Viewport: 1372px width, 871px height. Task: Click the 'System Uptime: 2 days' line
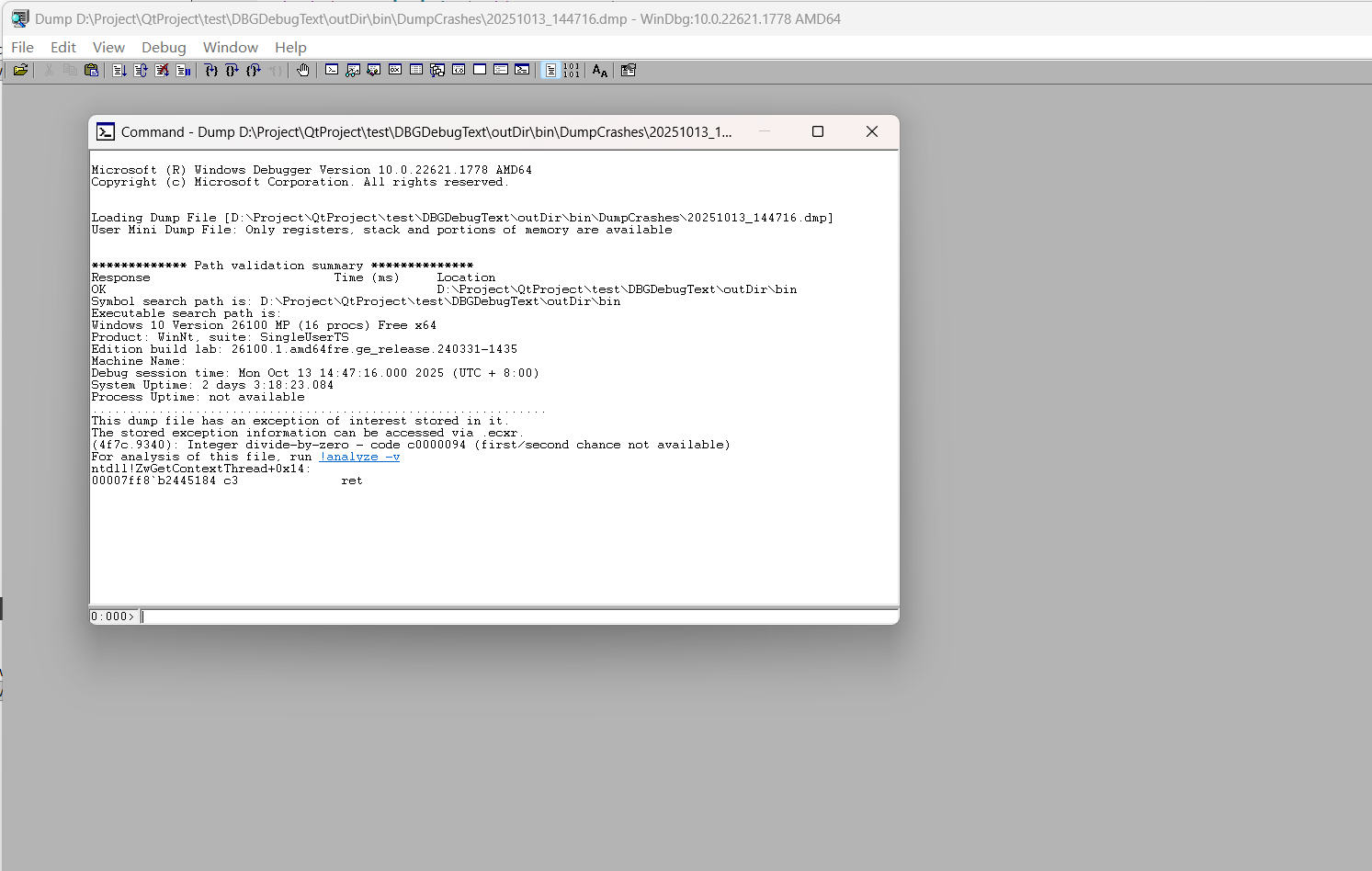click(x=212, y=385)
